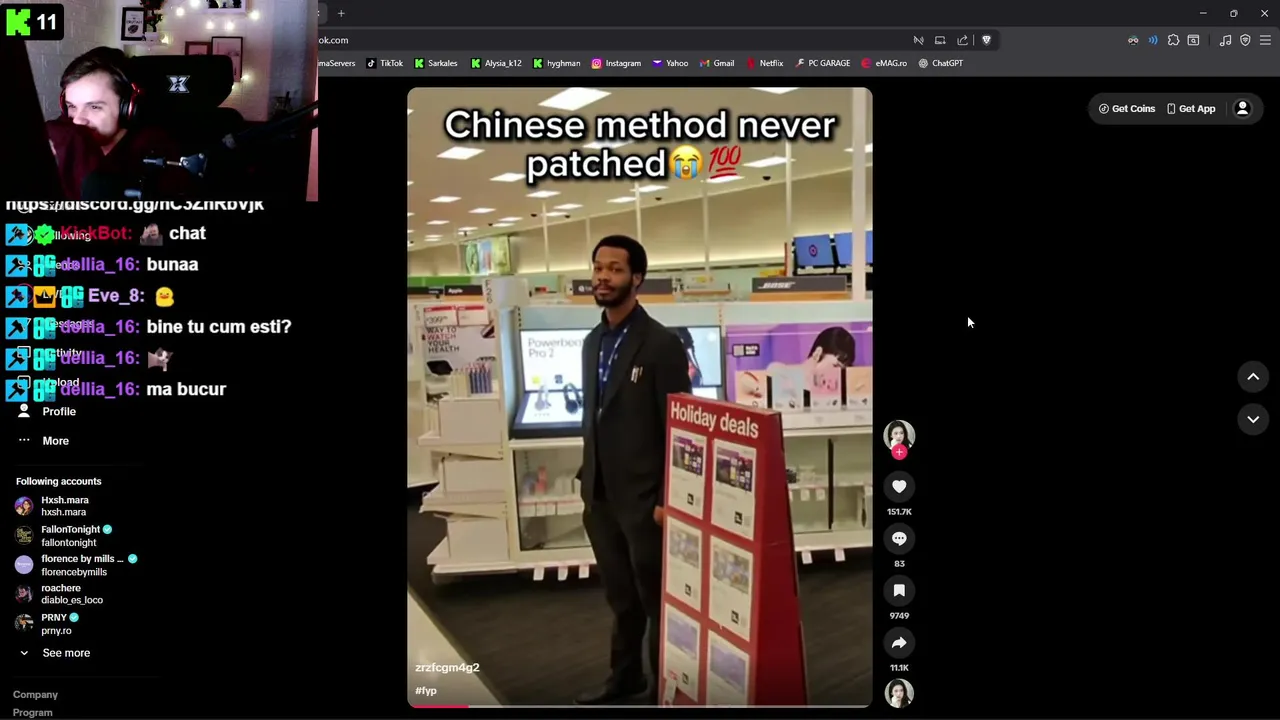Viewport: 1280px width, 720px height.
Task: Open a new browser tab with the plus
Action: tap(341, 13)
